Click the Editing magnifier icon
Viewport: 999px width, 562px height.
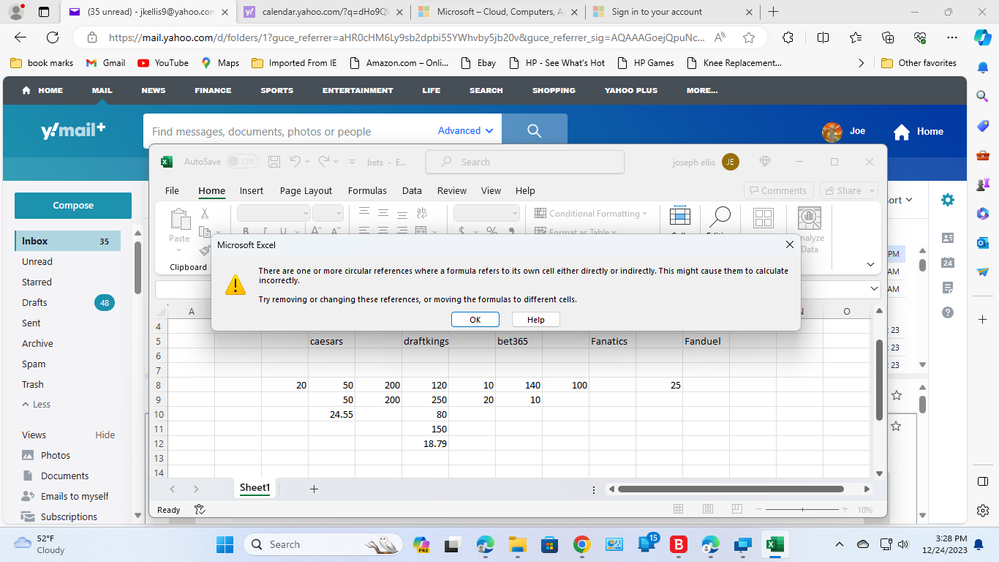click(720, 218)
